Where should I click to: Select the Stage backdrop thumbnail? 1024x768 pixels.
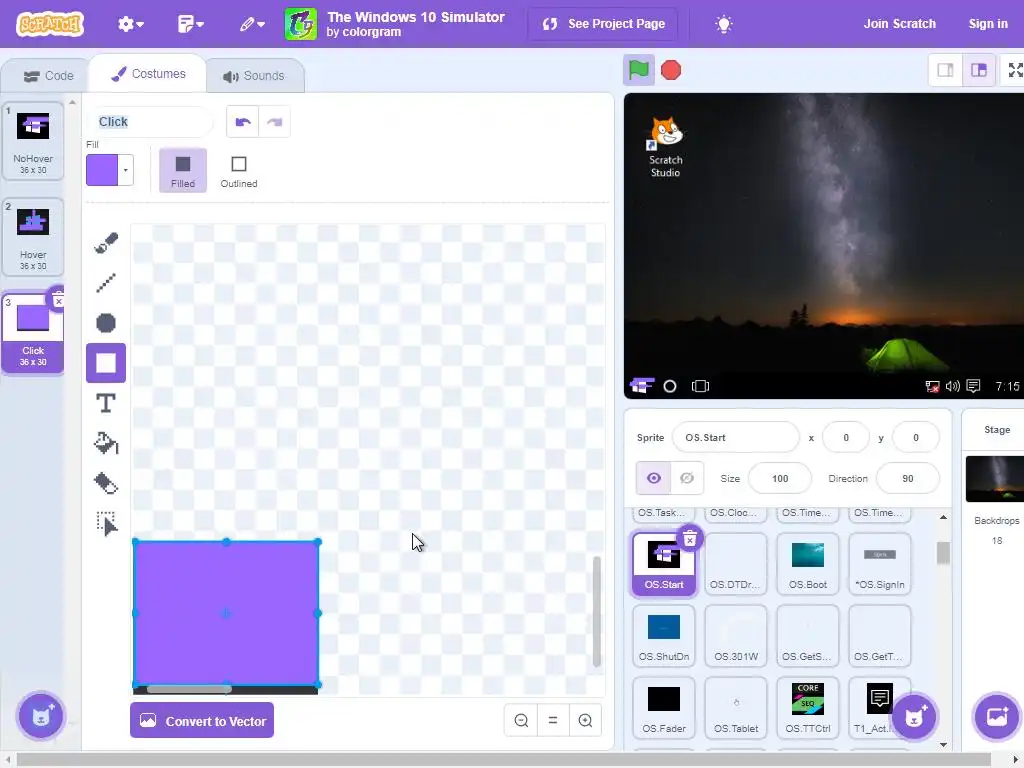click(x=995, y=479)
